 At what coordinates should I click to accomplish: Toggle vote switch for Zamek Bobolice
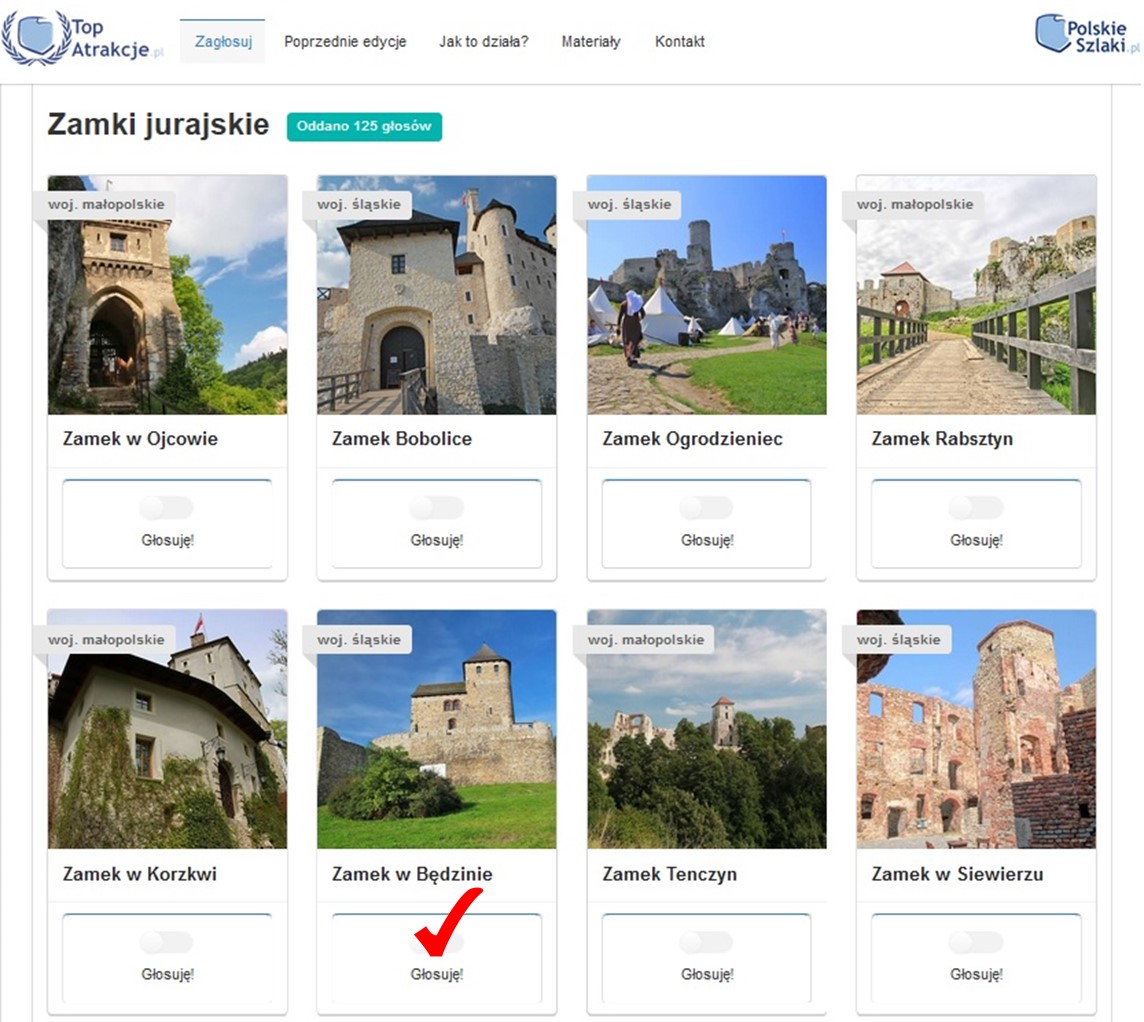coord(436,508)
